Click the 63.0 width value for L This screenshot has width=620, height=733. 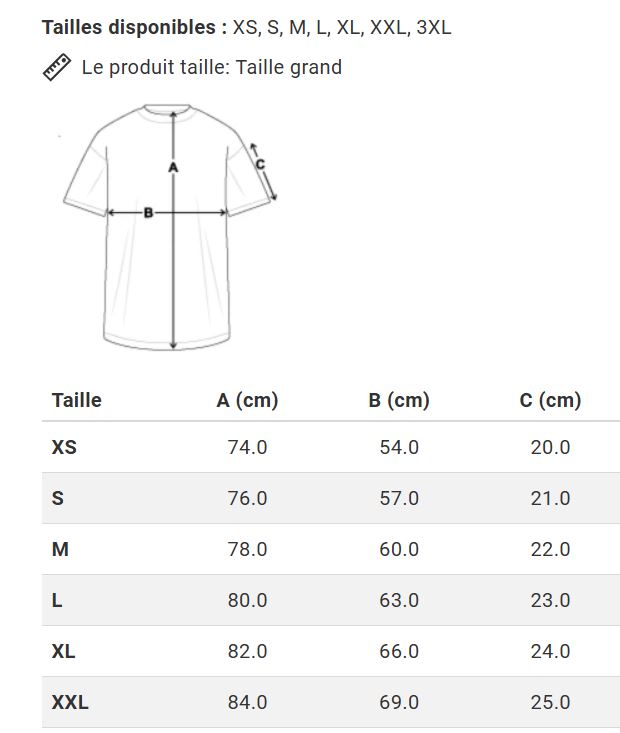pyautogui.click(x=399, y=600)
